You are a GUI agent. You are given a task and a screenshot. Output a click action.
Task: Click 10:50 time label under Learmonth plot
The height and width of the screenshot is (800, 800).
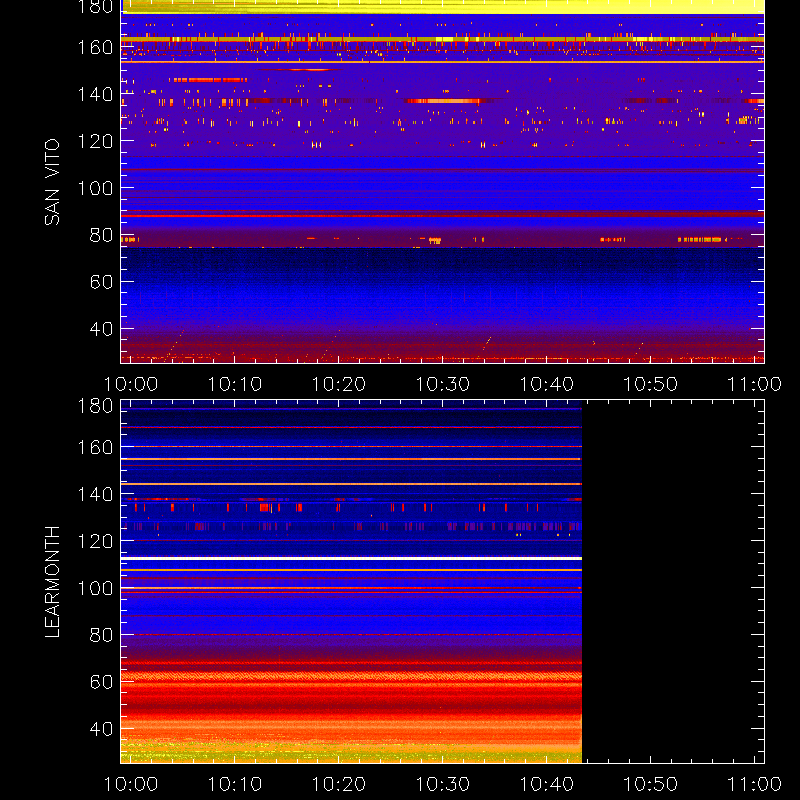click(x=650, y=784)
